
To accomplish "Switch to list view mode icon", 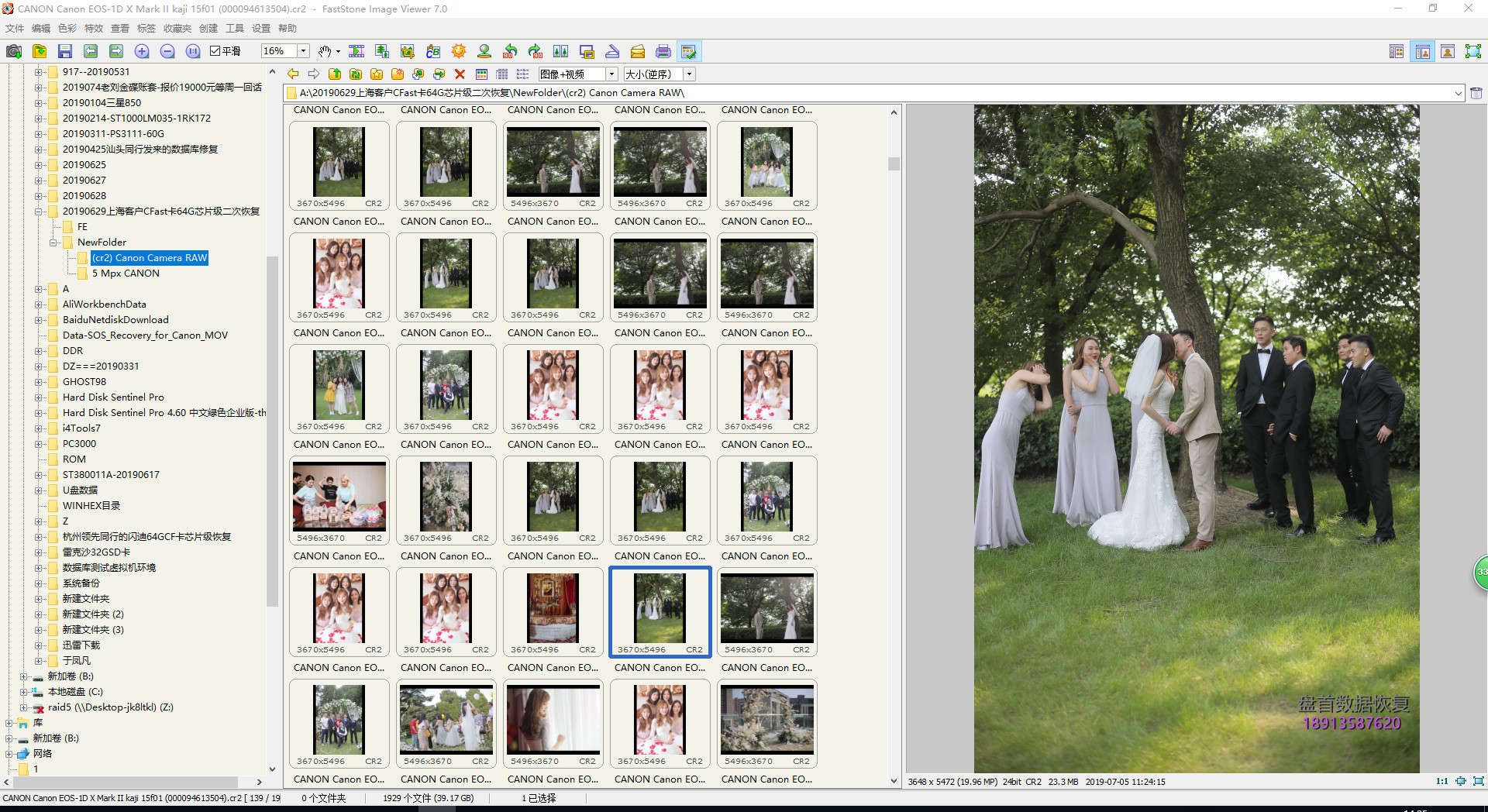I will tap(523, 74).
